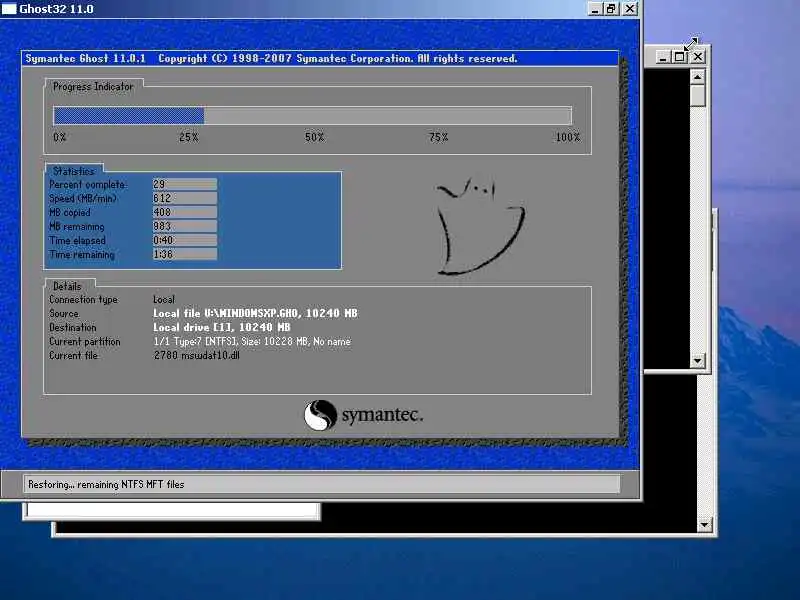The image size is (800, 600).
Task: Close the Ghost32 11.0 window
Action: (x=631, y=9)
